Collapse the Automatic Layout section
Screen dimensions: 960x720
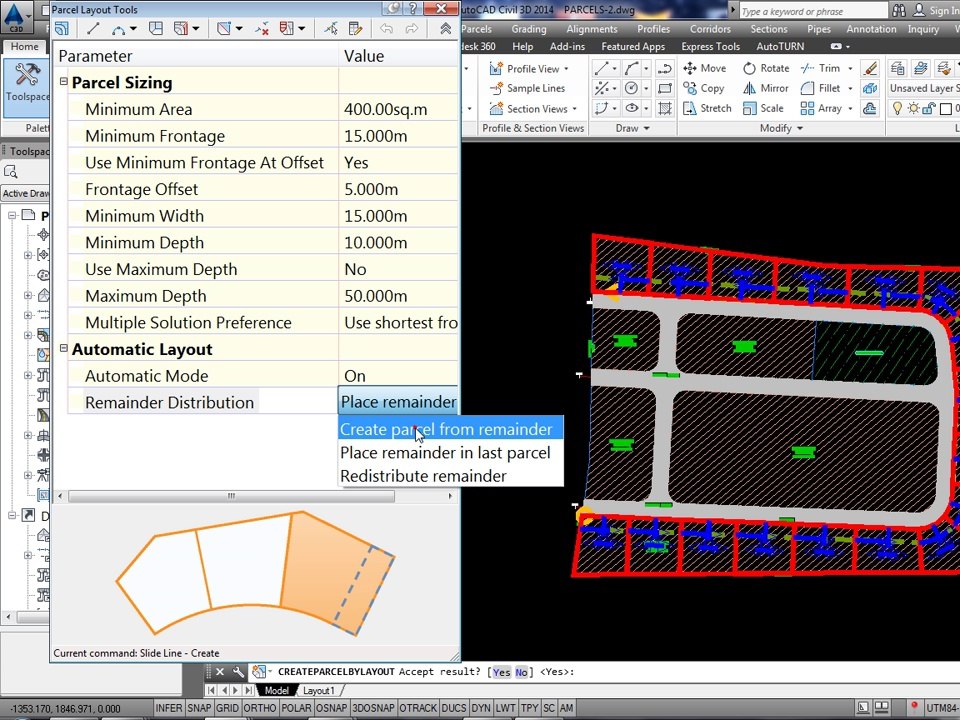(x=64, y=348)
